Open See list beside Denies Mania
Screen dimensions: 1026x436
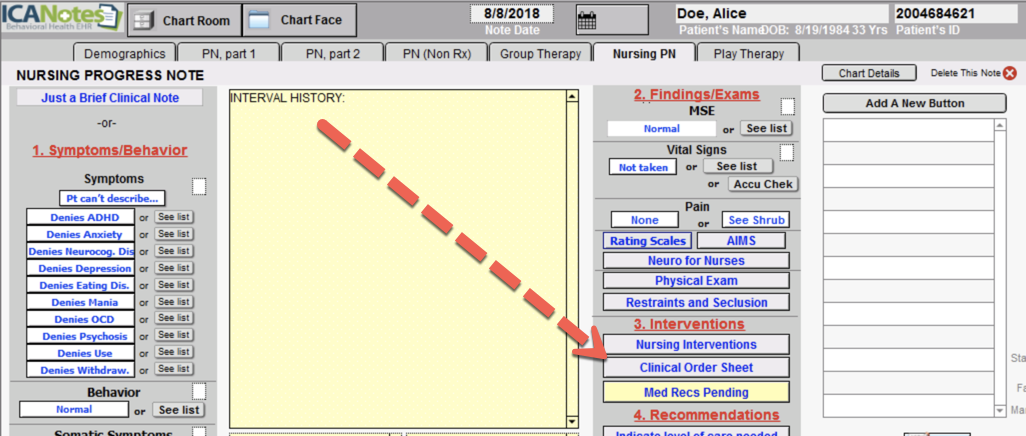coord(175,302)
